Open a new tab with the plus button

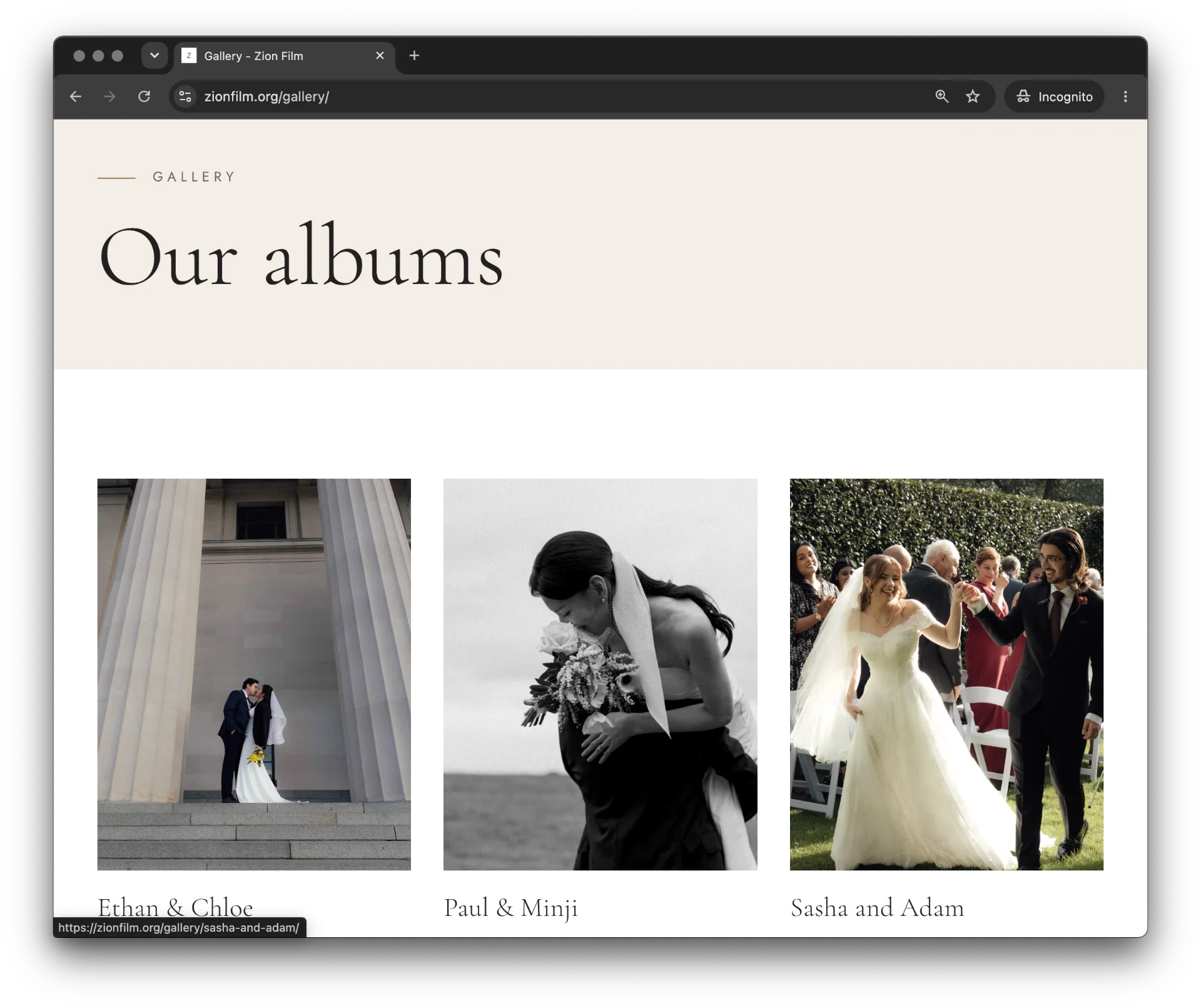414,56
